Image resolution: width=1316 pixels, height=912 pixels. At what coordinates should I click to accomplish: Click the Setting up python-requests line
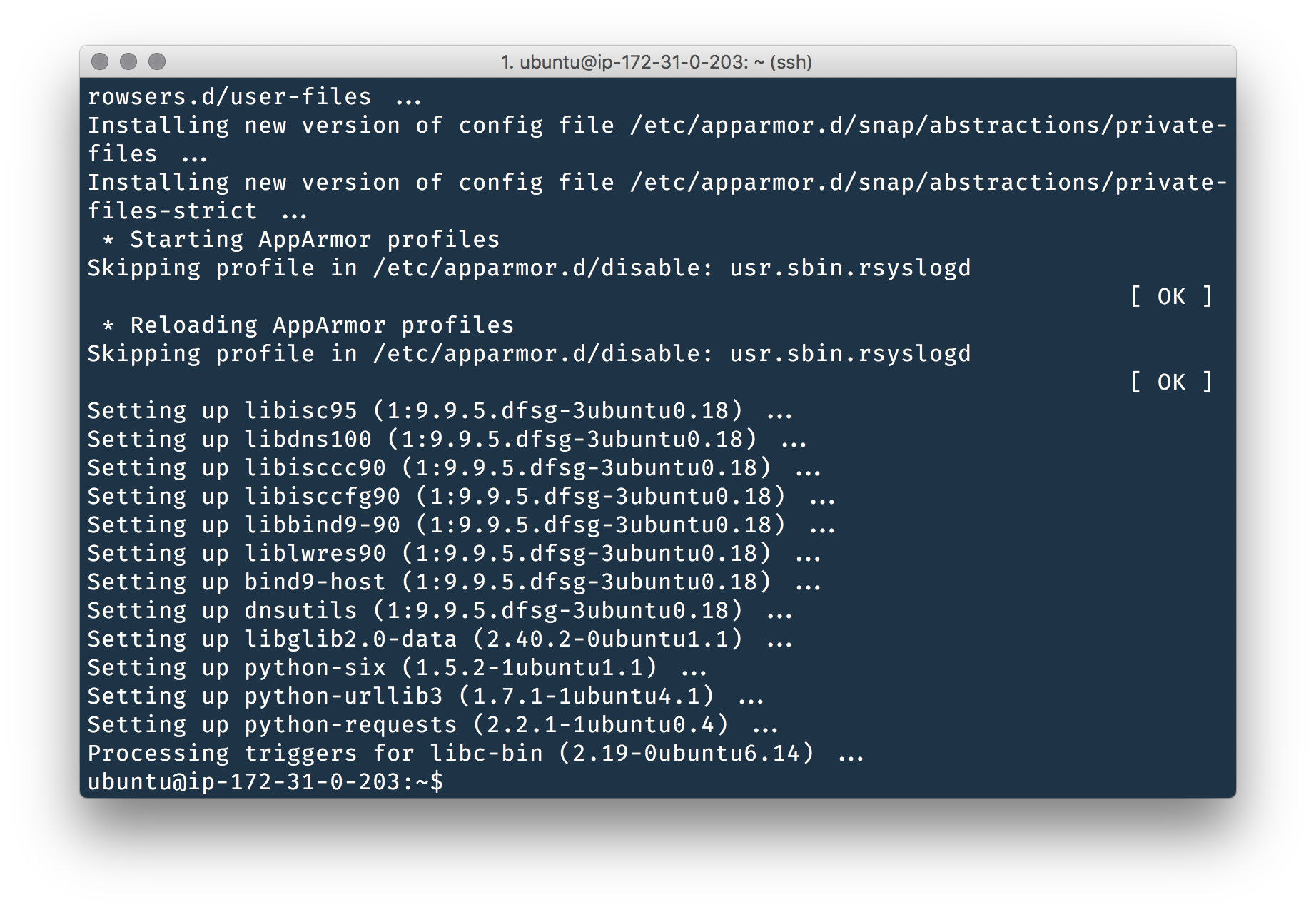click(432, 724)
